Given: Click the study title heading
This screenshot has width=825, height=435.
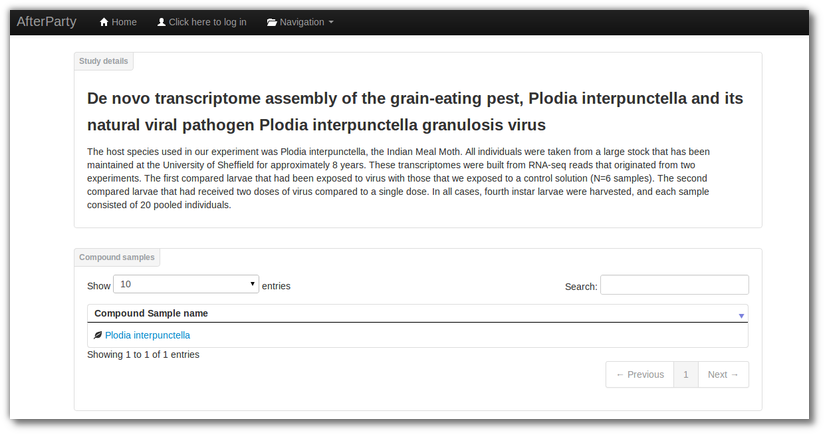Looking at the screenshot, I should click(x=415, y=112).
